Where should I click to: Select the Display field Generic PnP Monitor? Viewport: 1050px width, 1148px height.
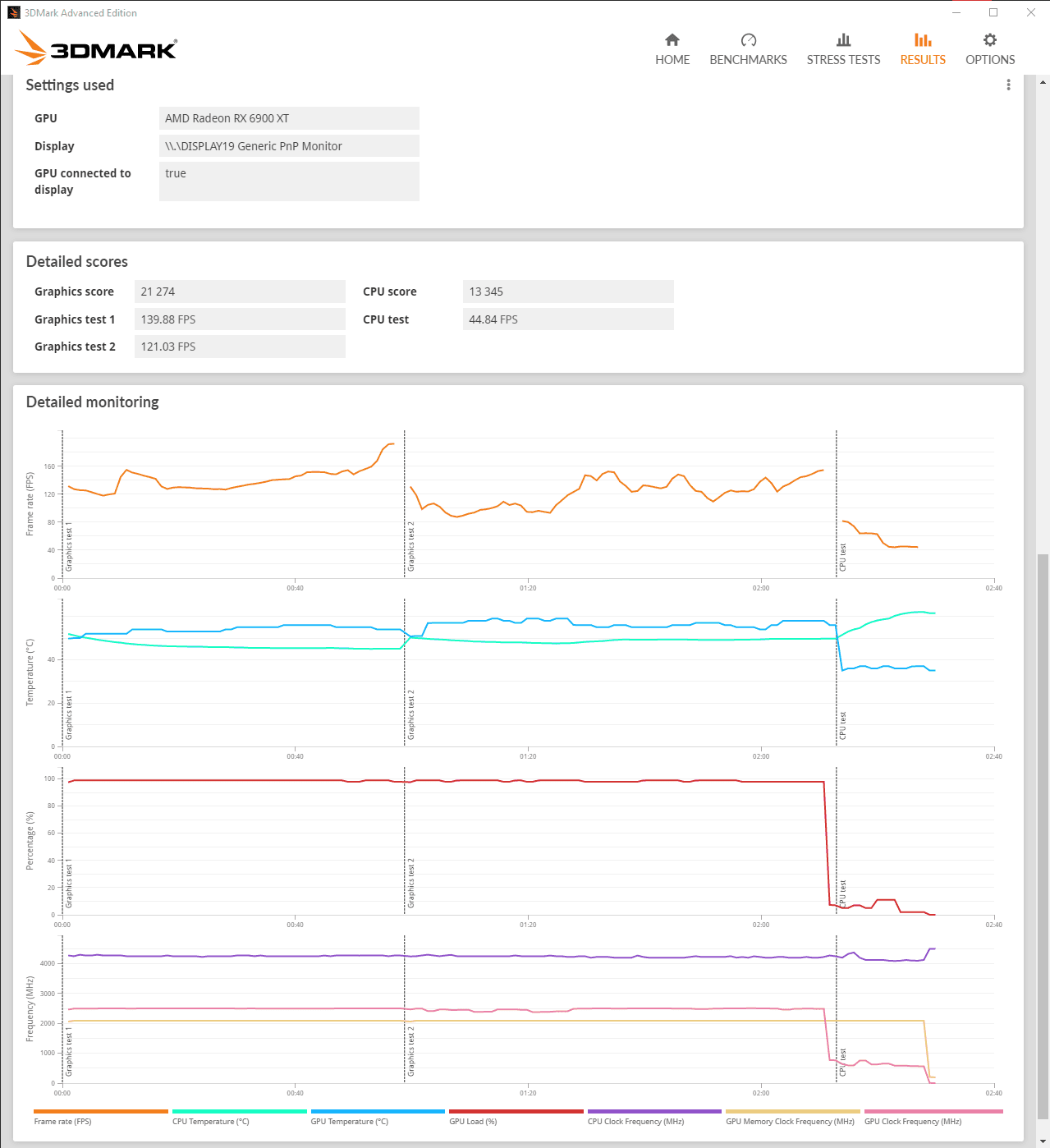pyautogui.click(x=289, y=146)
